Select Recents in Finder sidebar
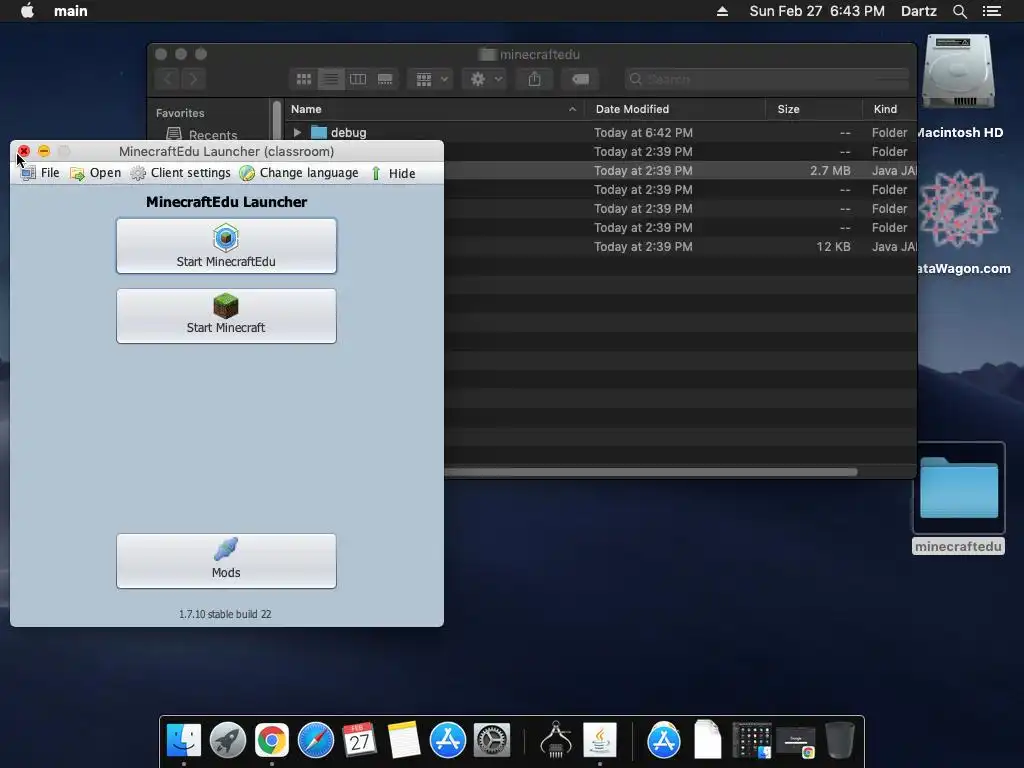Image resolution: width=1024 pixels, height=768 pixels. (x=202, y=135)
